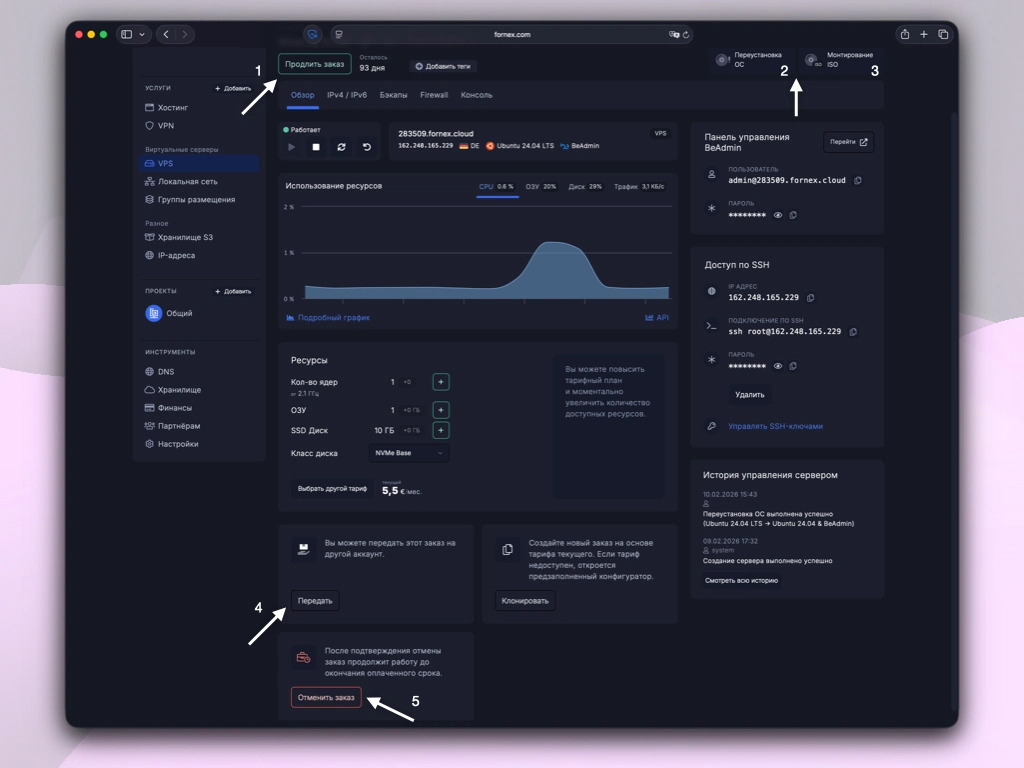Open the 'Бэкапы' tab
This screenshot has height=768, width=1024.
tap(393, 95)
